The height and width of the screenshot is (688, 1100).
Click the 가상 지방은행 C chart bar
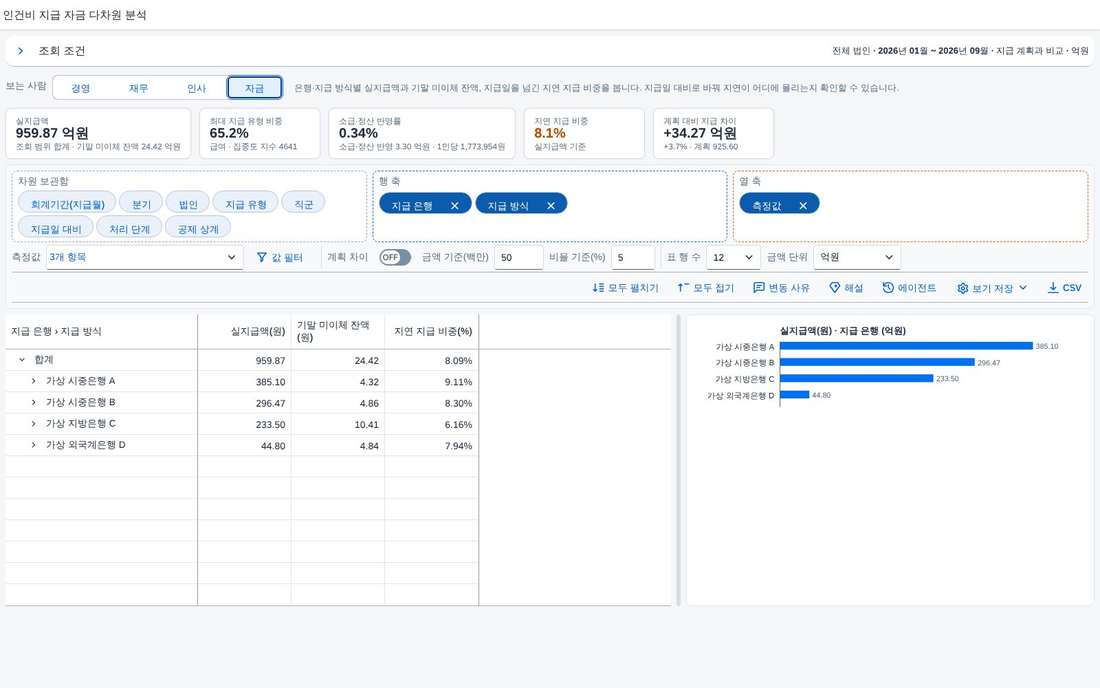pyautogui.click(x=857, y=378)
